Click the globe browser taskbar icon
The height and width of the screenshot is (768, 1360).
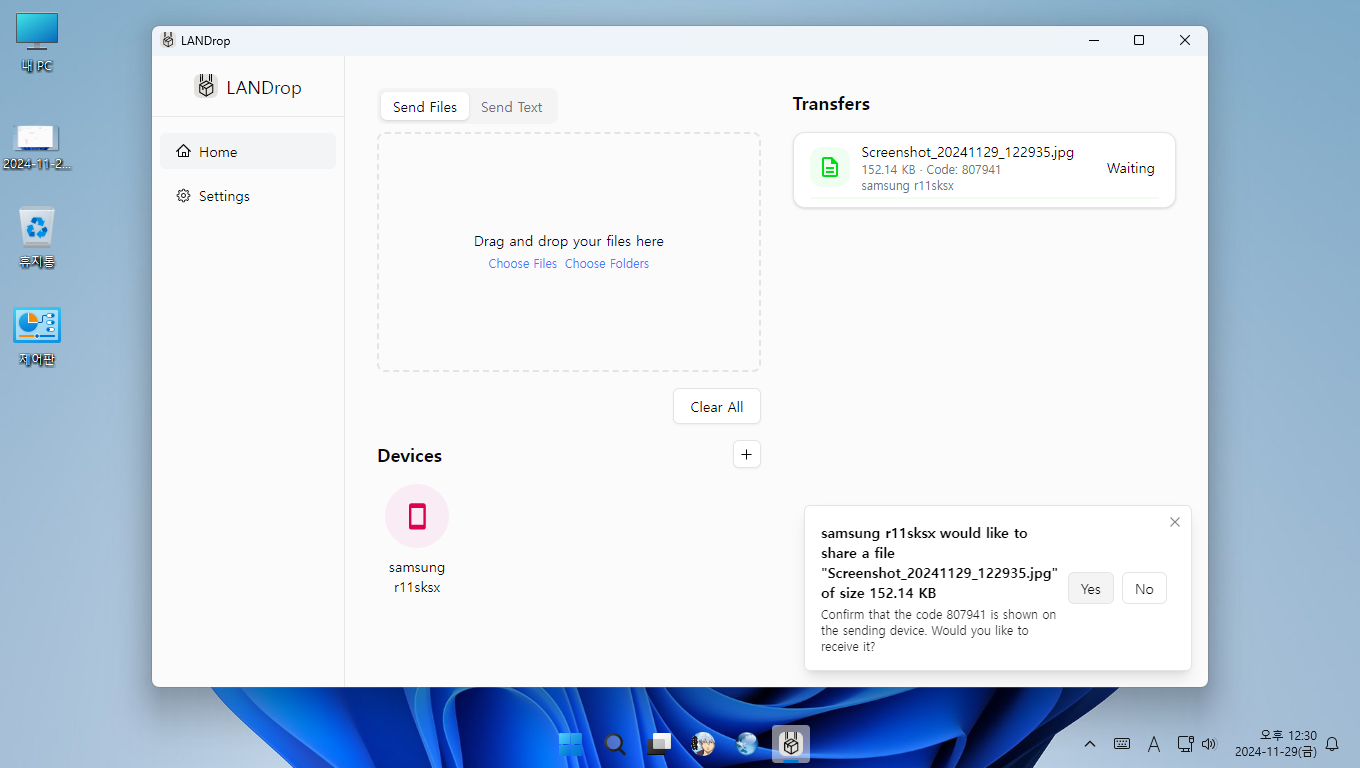point(747,744)
